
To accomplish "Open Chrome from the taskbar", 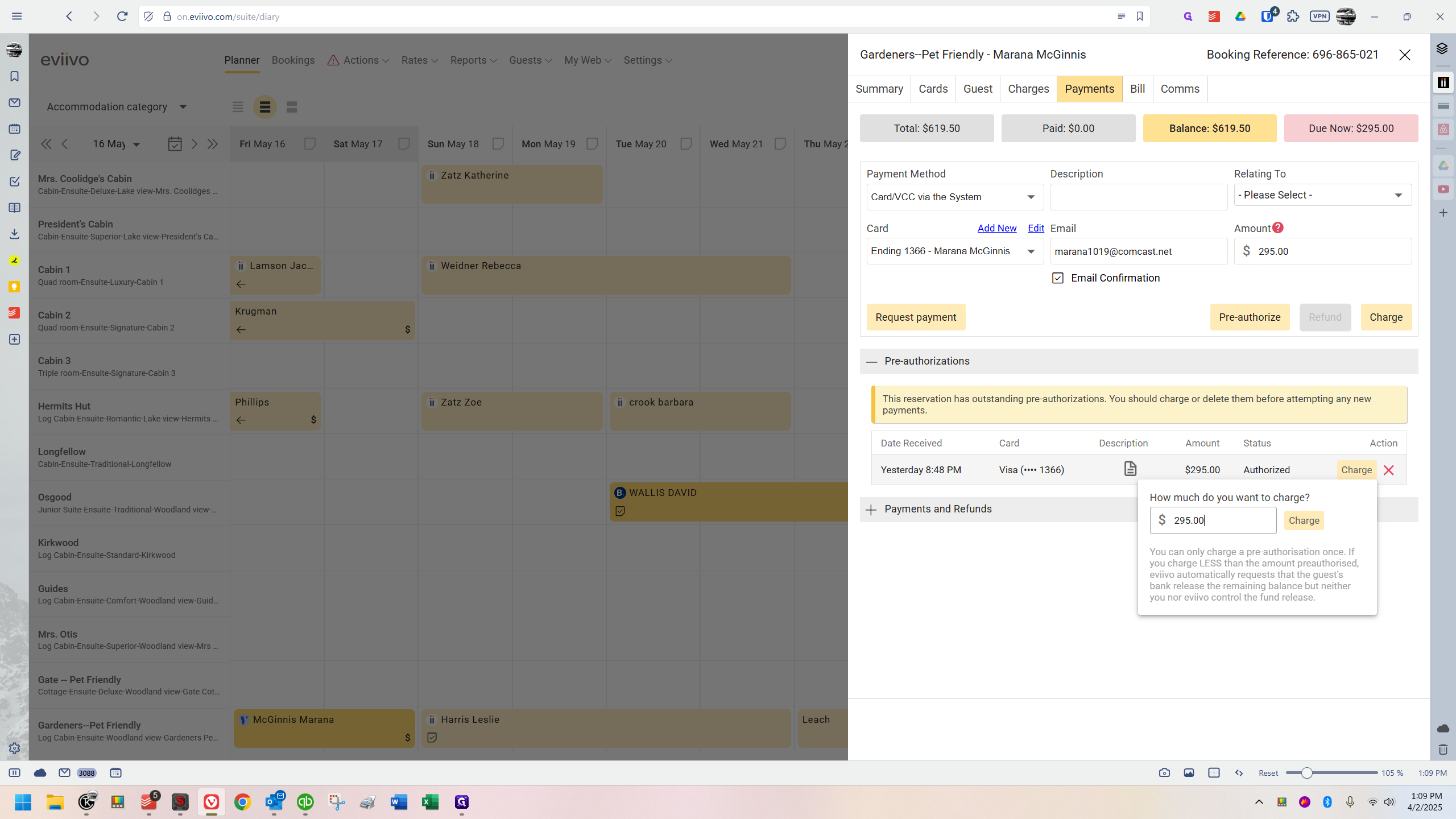I will (x=243, y=802).
